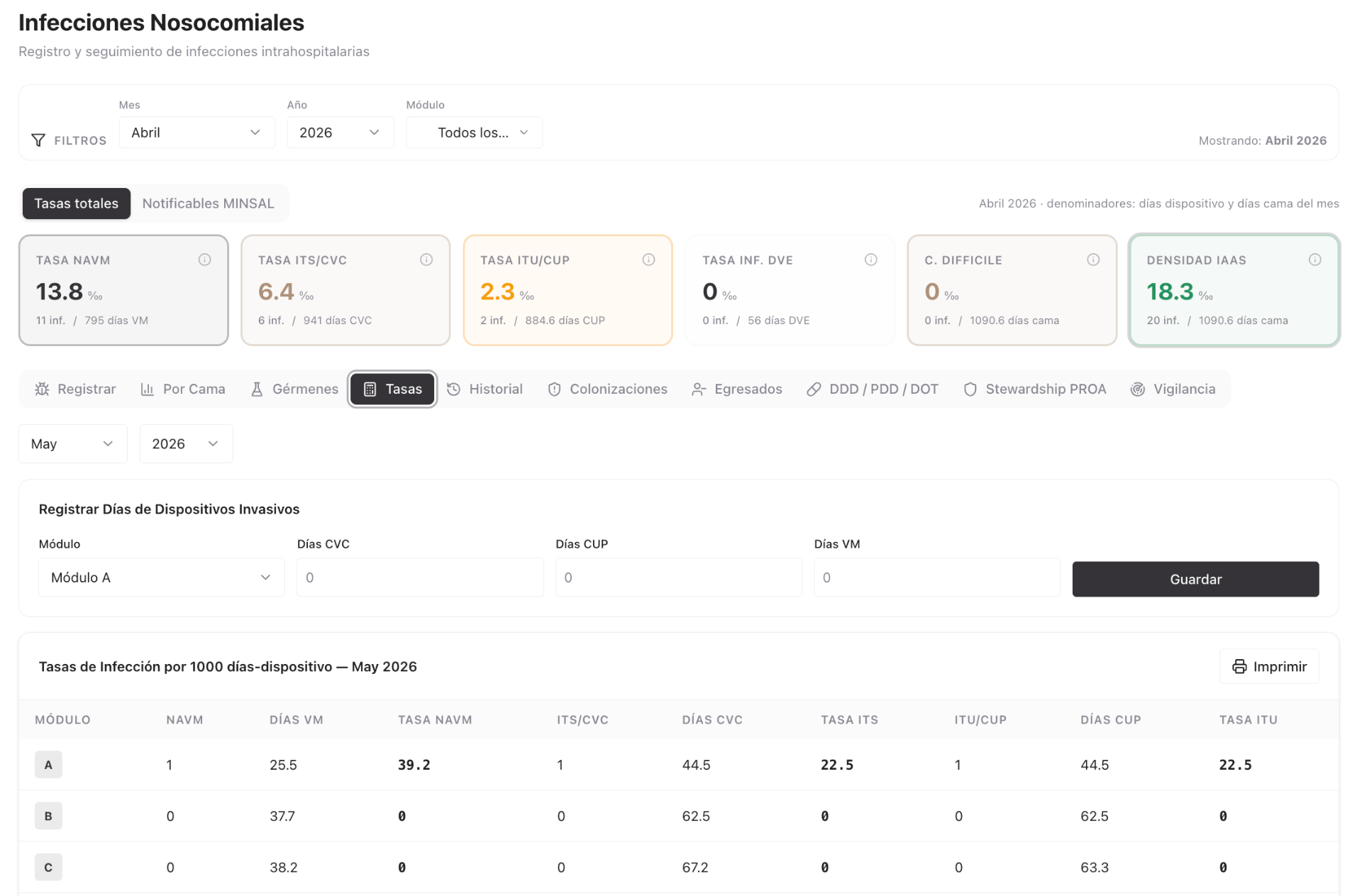
Task: Open the Historial tab
Action: pyautogui.click(x=485, y=389)
